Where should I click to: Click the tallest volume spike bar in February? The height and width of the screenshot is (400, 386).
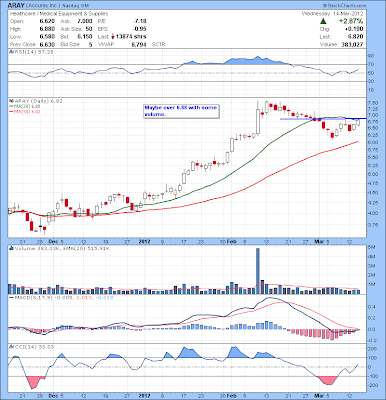coord(257,271)
